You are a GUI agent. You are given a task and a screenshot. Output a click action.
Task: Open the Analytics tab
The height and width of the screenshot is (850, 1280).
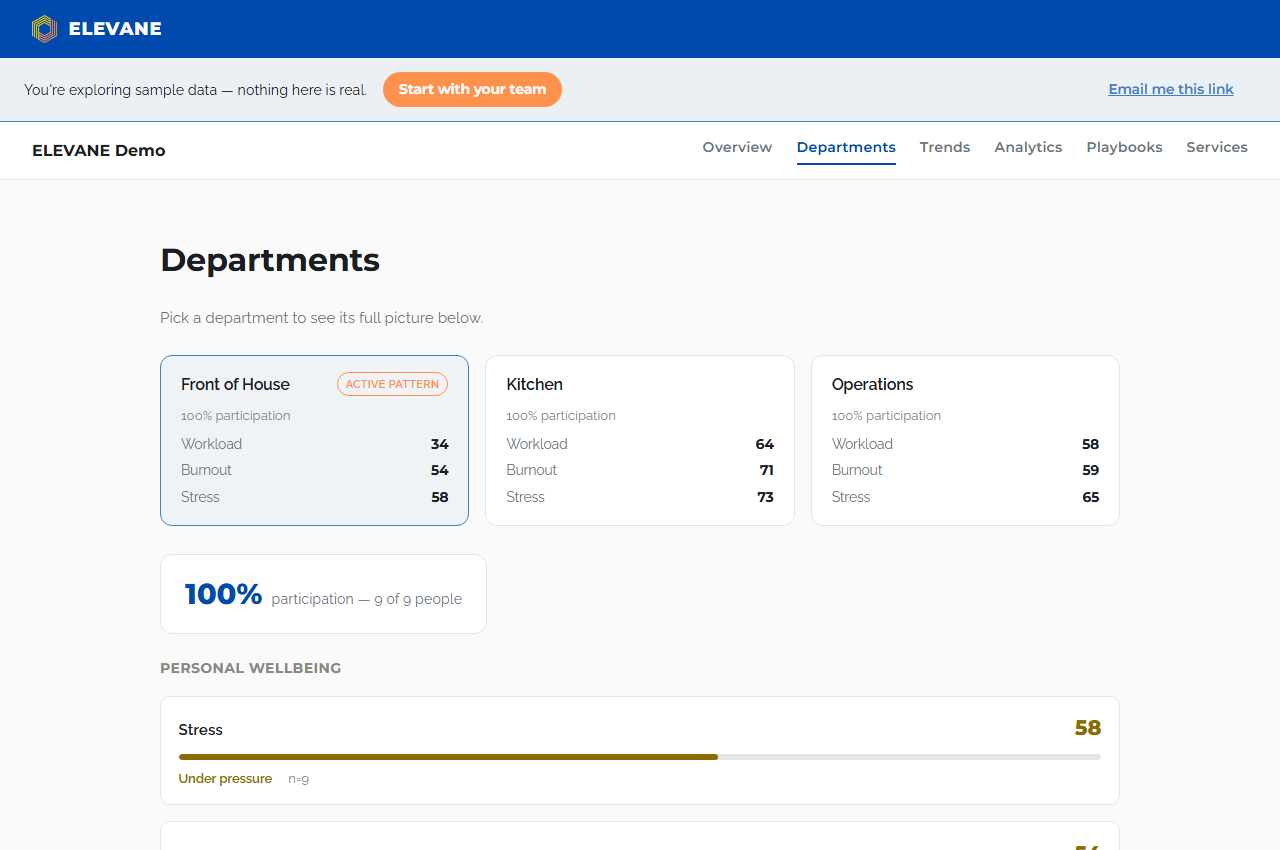[1028, 147]
